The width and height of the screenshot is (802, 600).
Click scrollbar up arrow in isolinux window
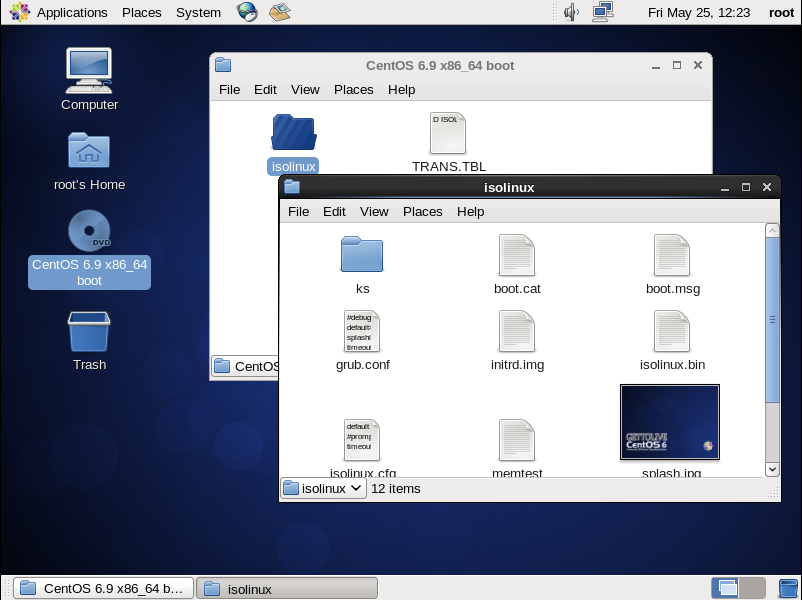[x=772, y=230]
